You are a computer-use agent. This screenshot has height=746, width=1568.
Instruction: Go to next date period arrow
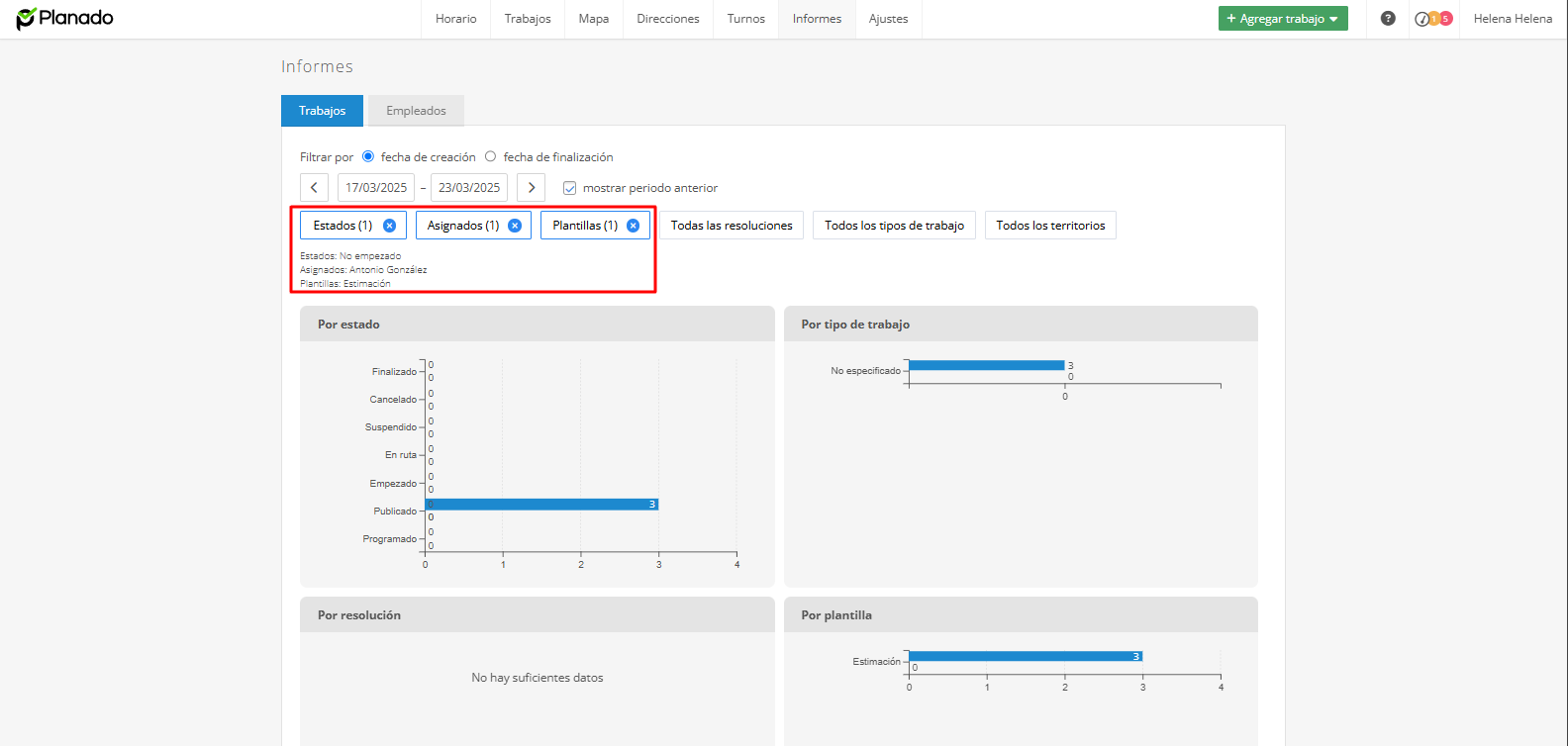click(532, 187)
